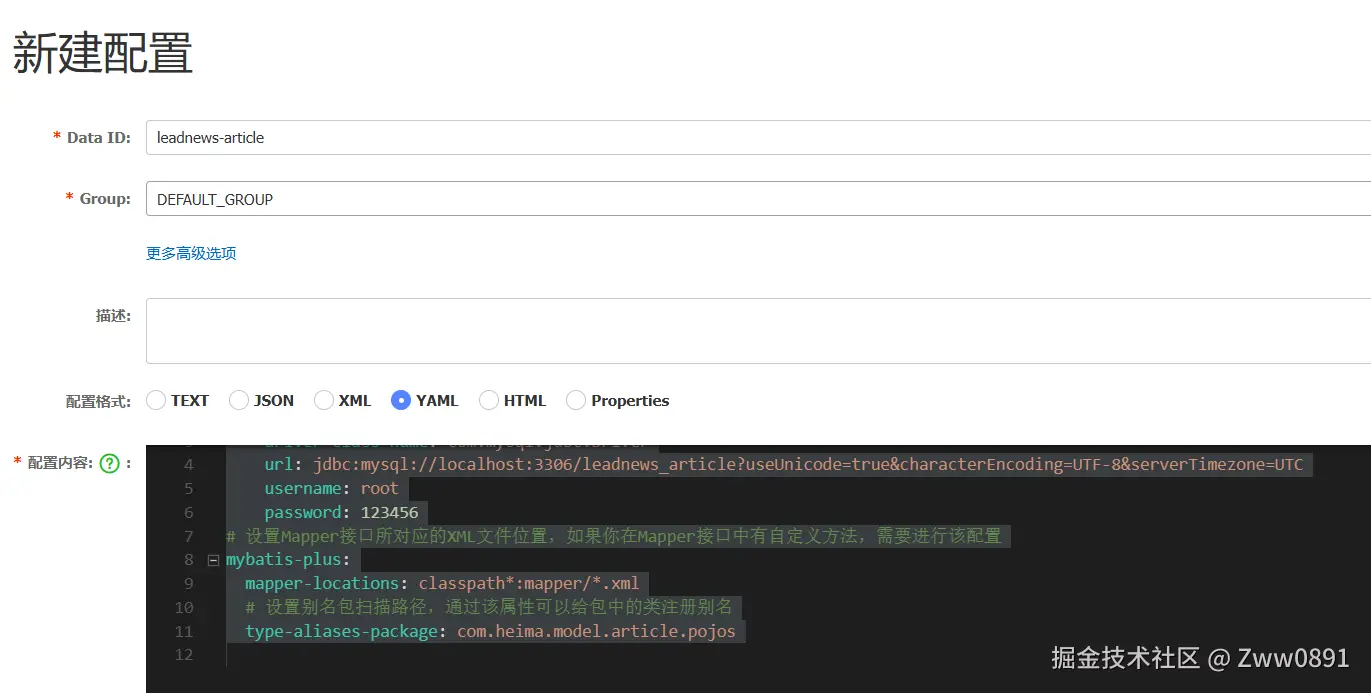Click the comment line about Mapper XML位置
1371x693 pixels.
[x=613, y=537]
